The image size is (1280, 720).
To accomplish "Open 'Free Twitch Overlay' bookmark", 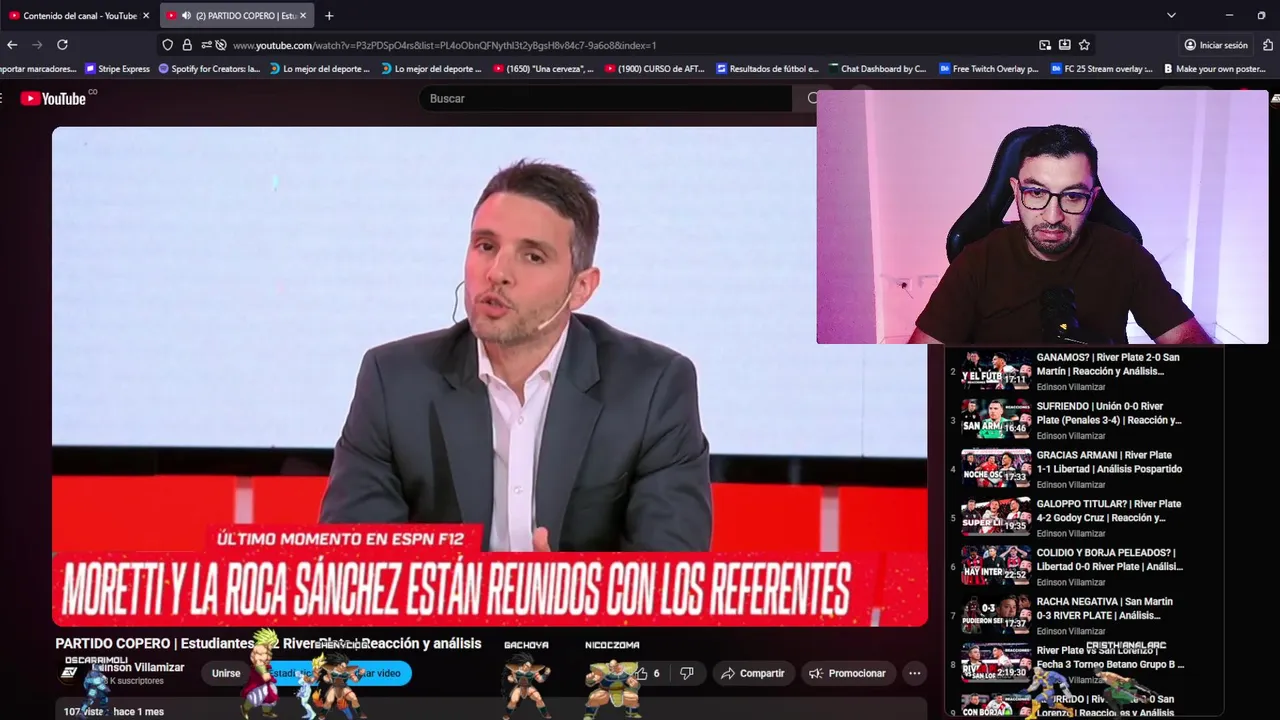I will (x=989, y=69).
